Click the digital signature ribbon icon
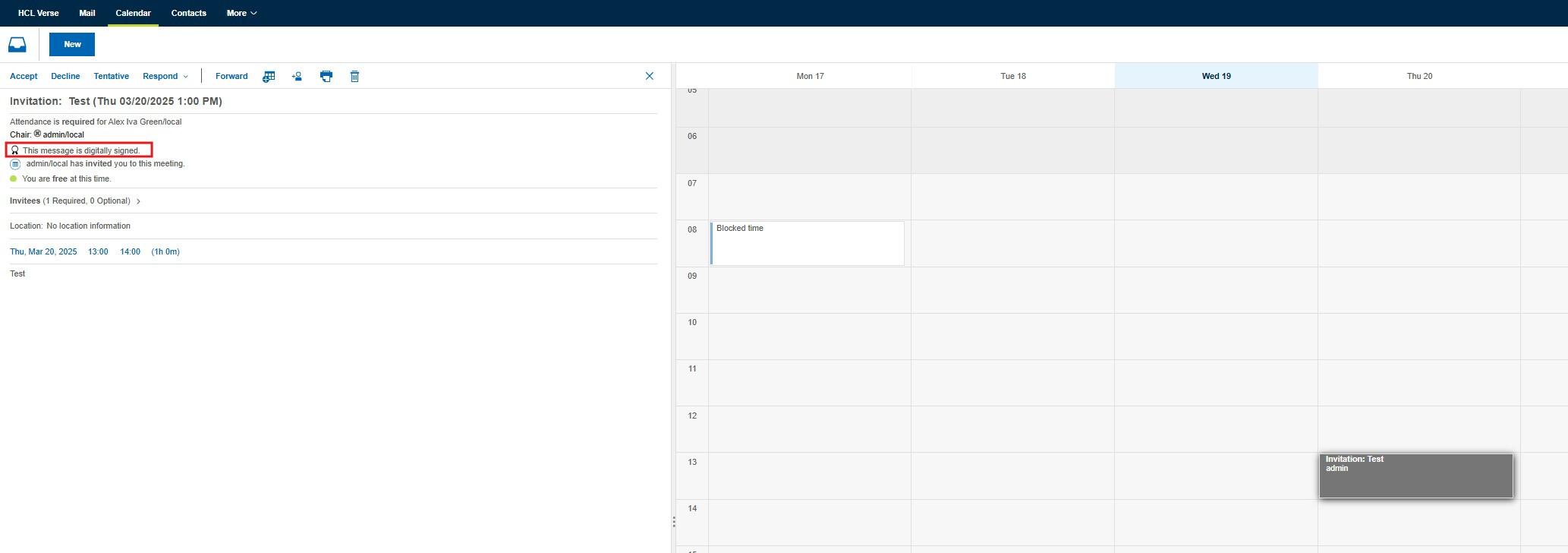The image size is (1568, 553). point(14,150)
